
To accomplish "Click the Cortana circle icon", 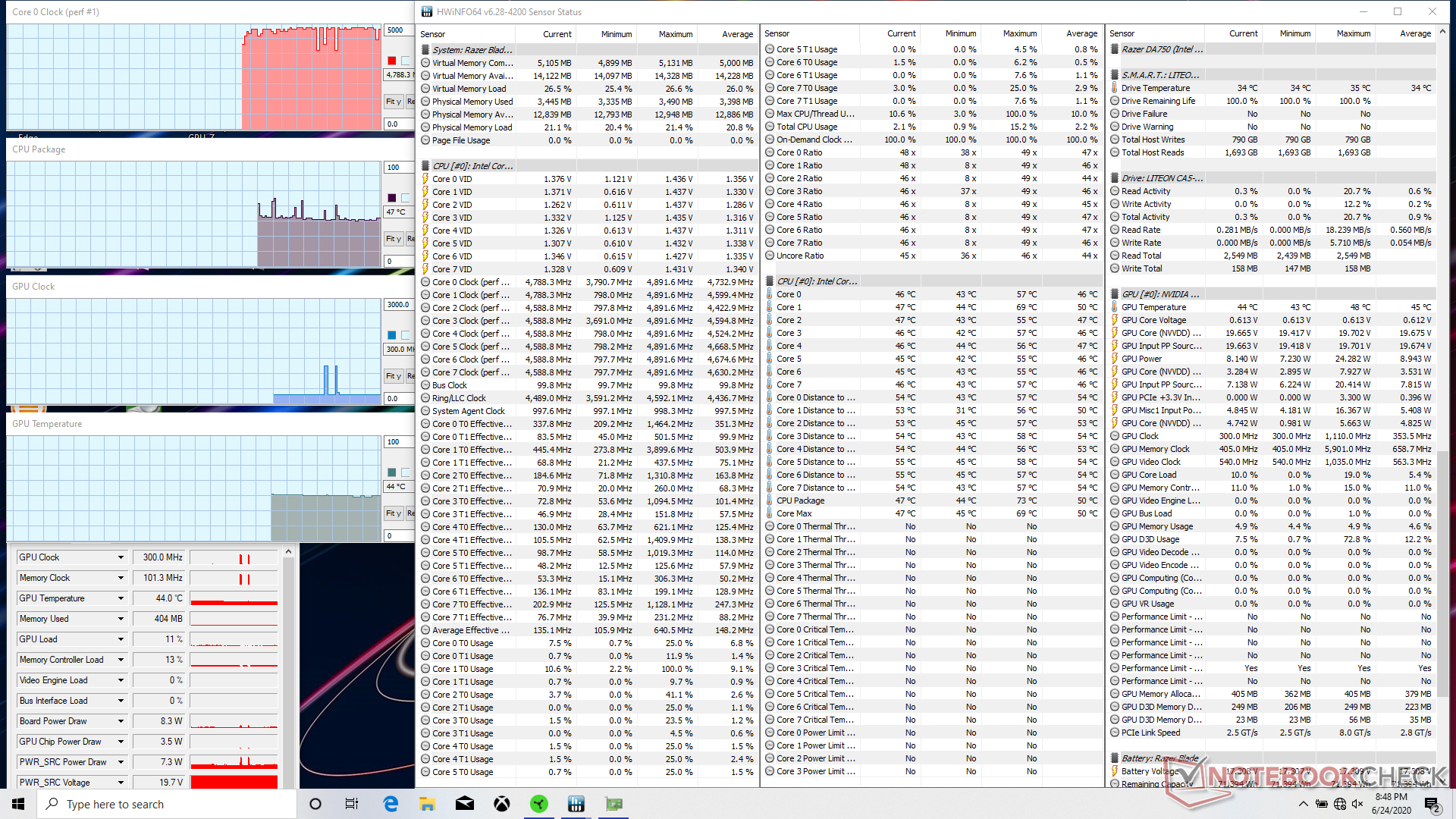I will pyautogui.click(x=315, y=804).
